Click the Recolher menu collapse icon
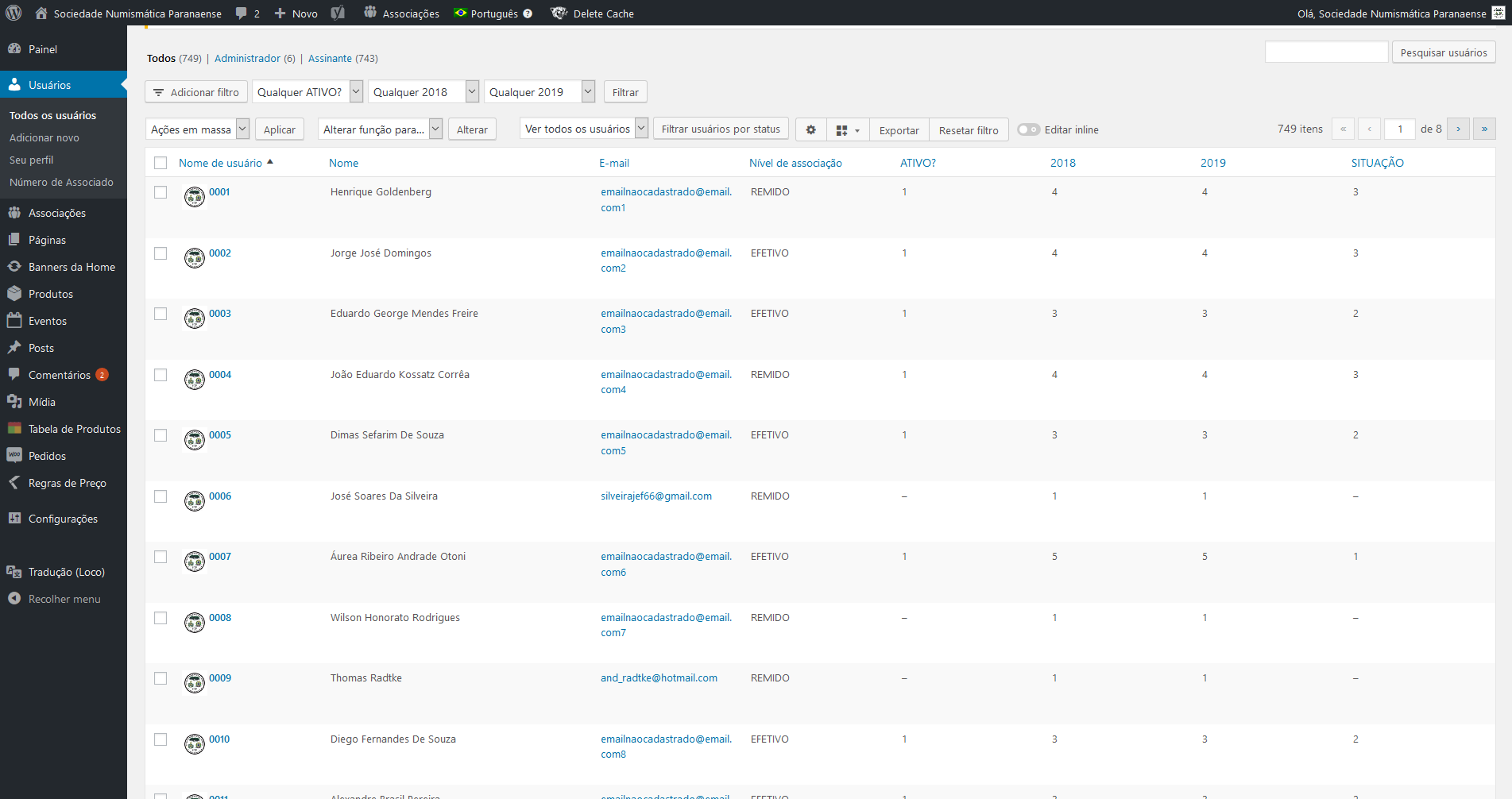Viewport: 1512px width, 799px height. pyautogui.click(x=14, y=598)
